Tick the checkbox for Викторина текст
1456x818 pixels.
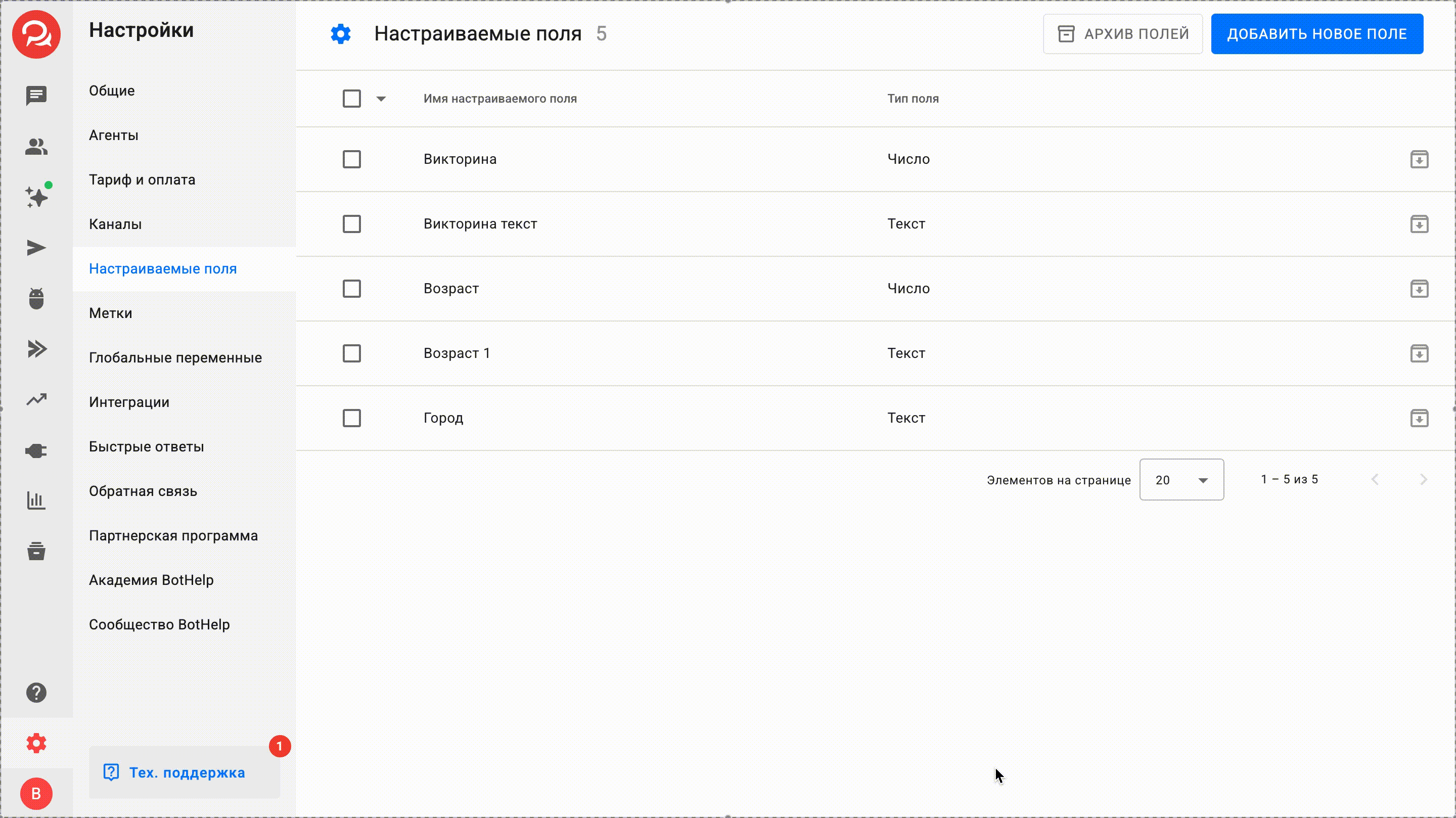pos(351,224)
